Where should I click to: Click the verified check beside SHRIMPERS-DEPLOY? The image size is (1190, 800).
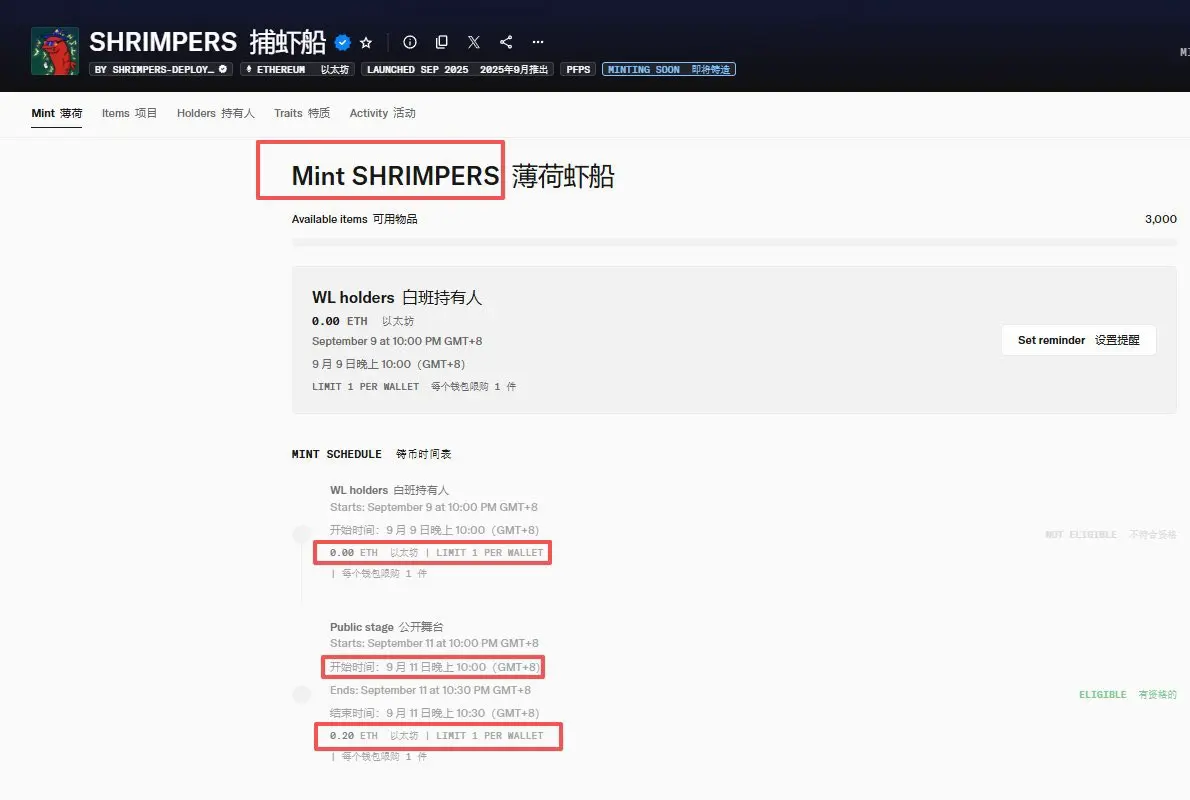(x=222, y=69)
